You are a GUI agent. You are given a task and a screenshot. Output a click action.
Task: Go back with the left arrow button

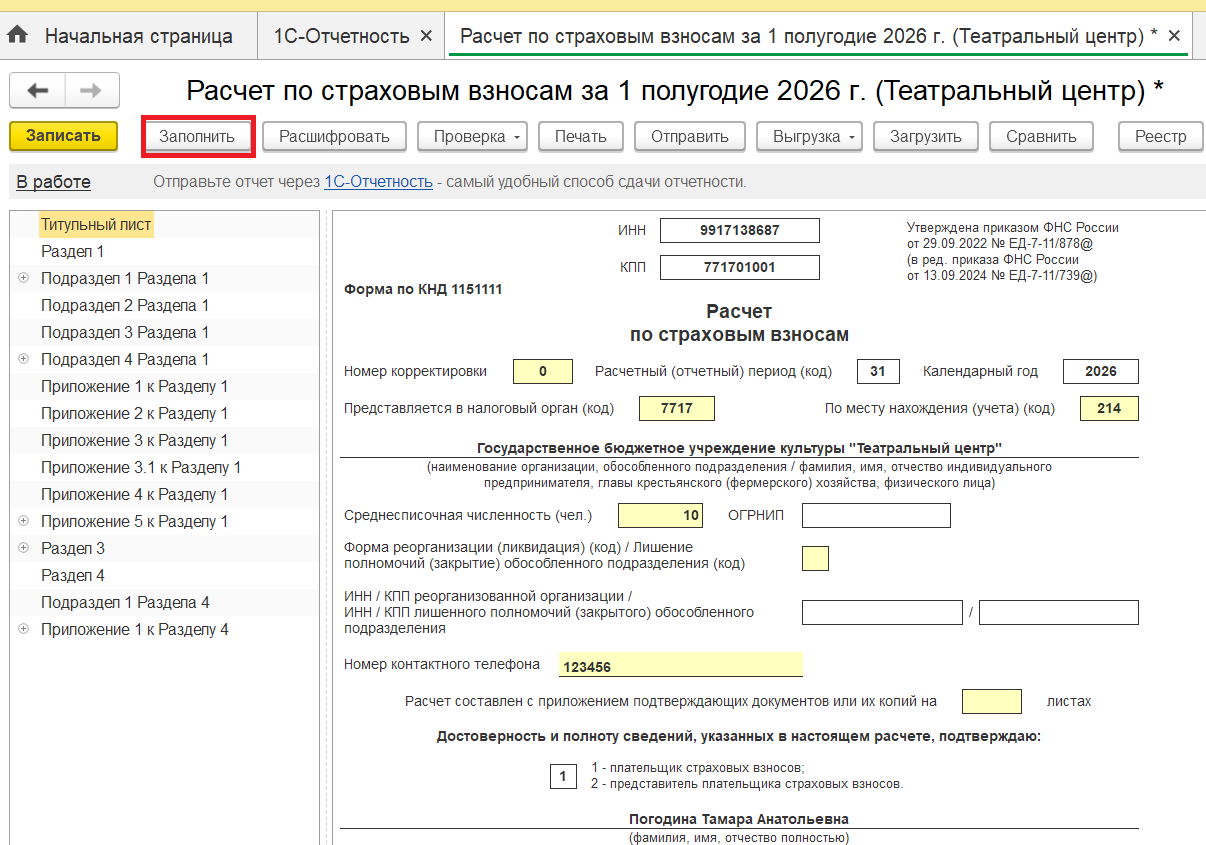pos(37,91)
